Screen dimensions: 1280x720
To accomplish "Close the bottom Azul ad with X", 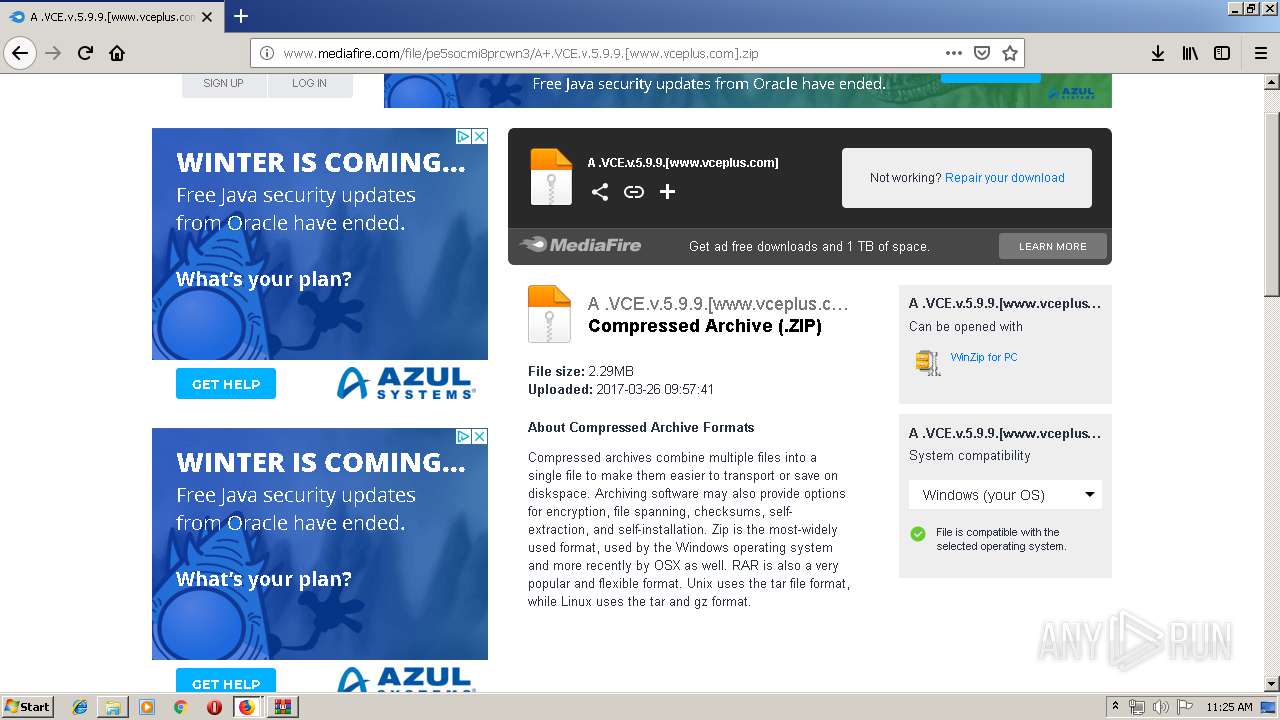I will [x=480, y=436].
